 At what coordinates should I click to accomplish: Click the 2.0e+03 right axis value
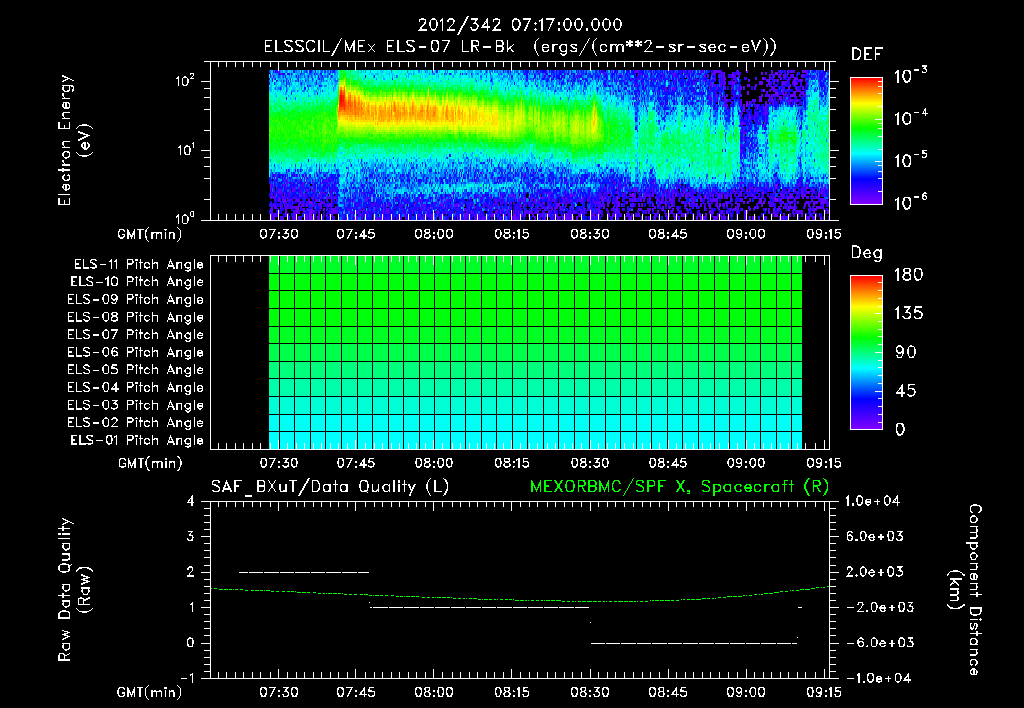coord(874,572)
